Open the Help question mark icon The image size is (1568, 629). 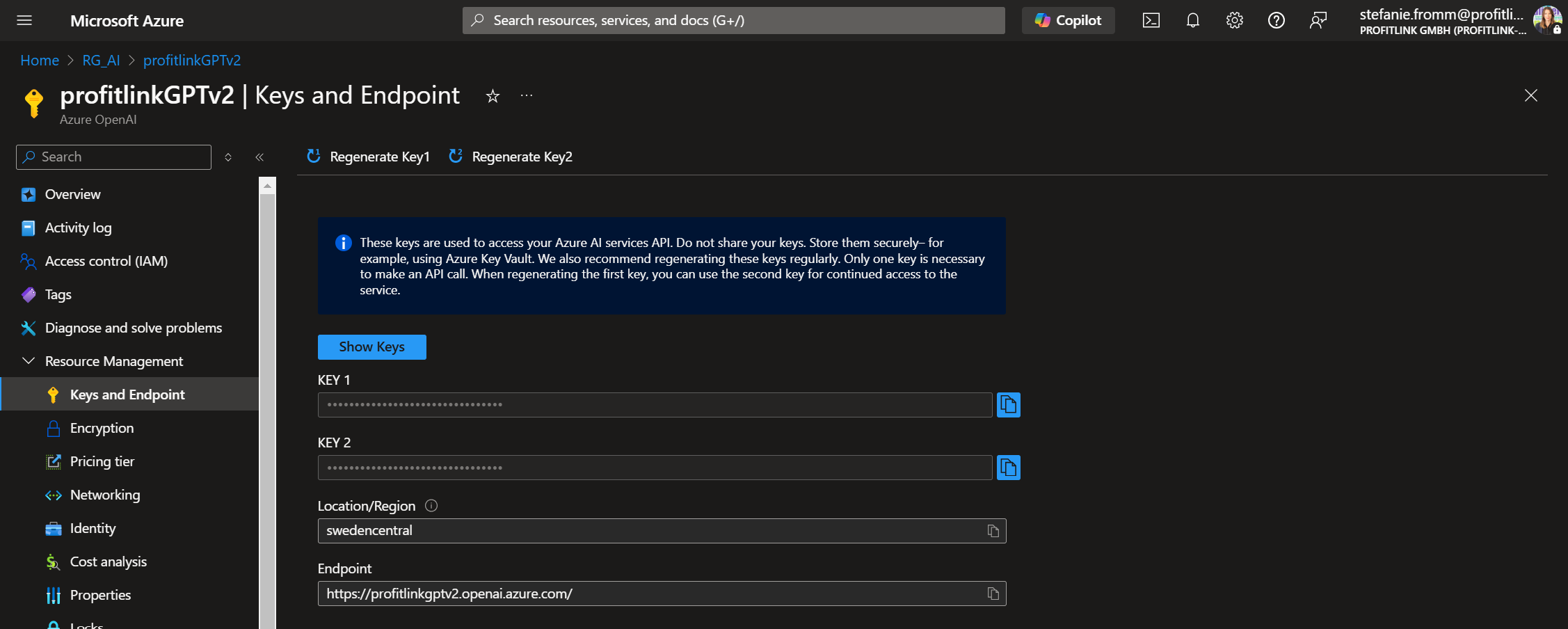pyautogui.click(x=1277, y=20)
